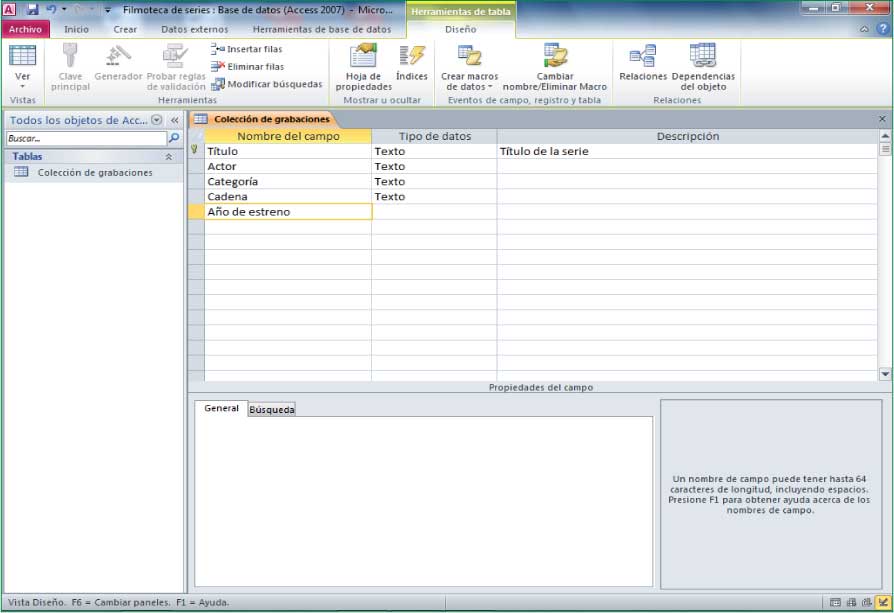The image size is (894, 613).
Task: Click Eliminar filas
Action: click(247, 67)
